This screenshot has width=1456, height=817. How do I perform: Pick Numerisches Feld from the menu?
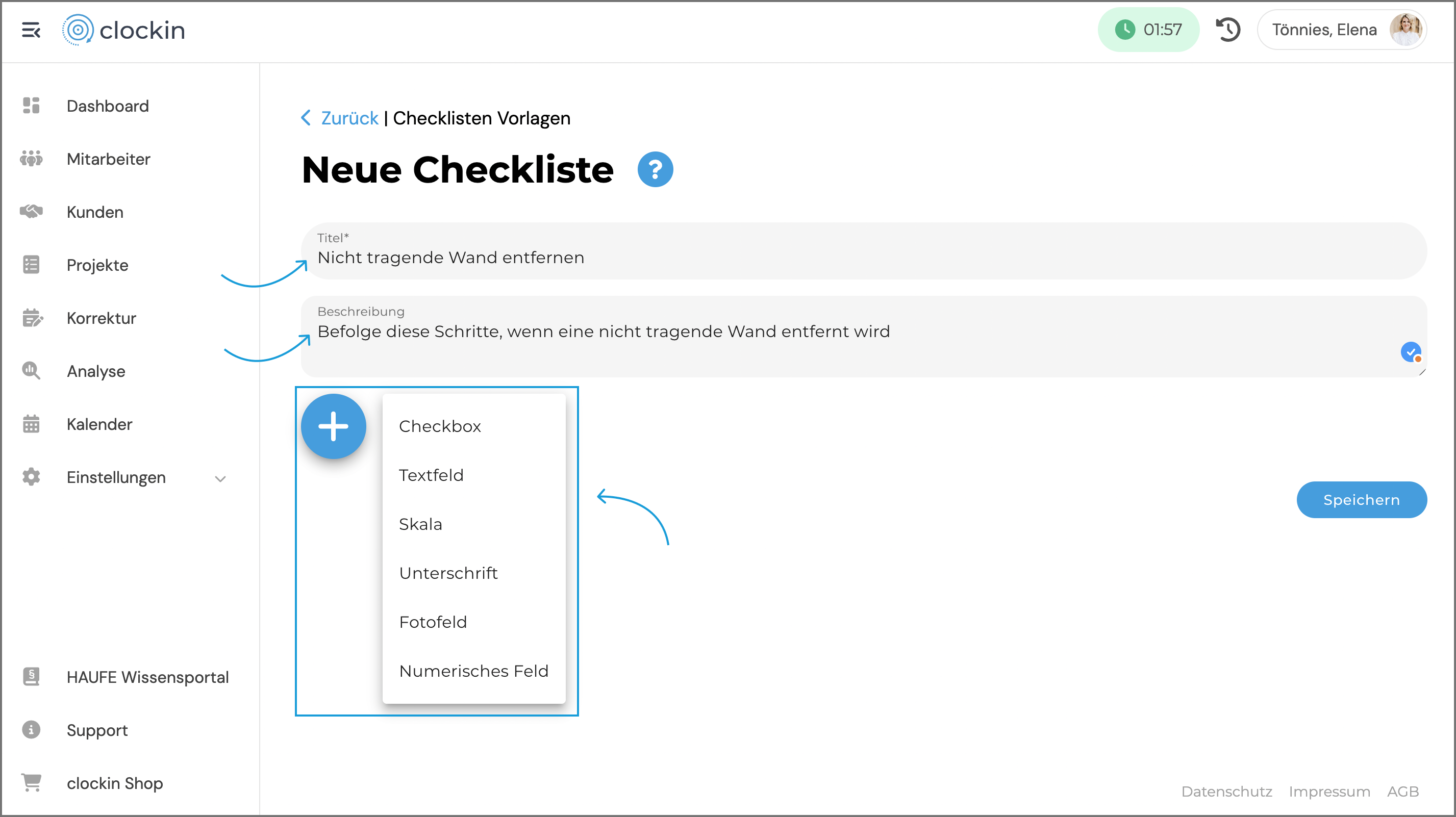[473, 671]
